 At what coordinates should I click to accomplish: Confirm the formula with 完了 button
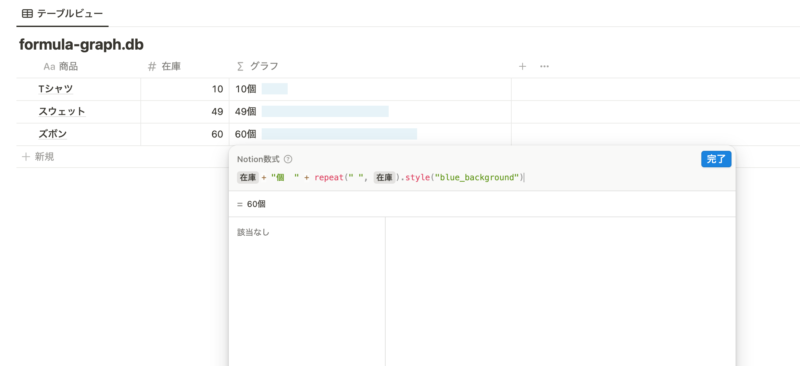(716, 159)
